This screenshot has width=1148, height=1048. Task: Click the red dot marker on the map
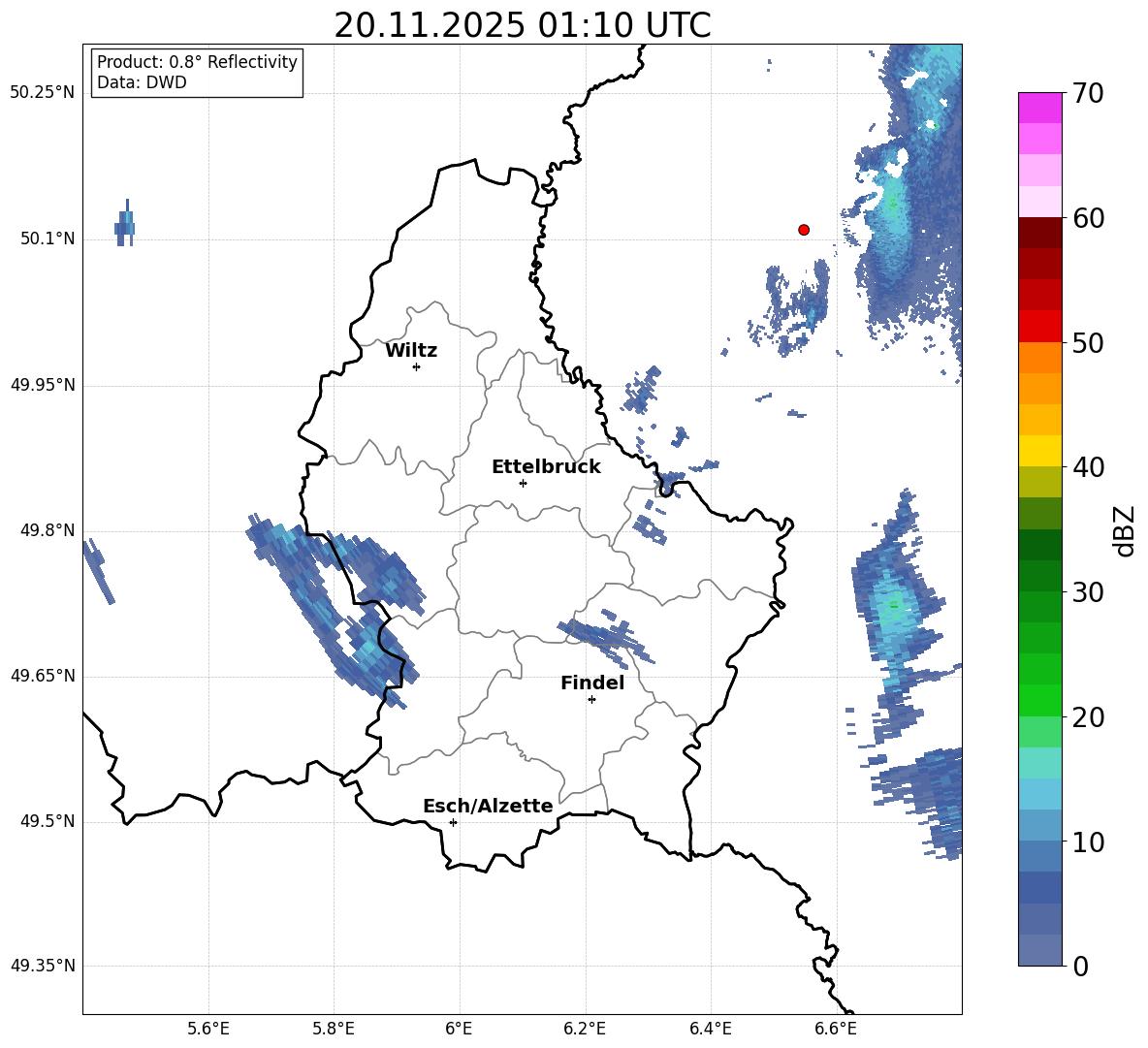(804, 230)
